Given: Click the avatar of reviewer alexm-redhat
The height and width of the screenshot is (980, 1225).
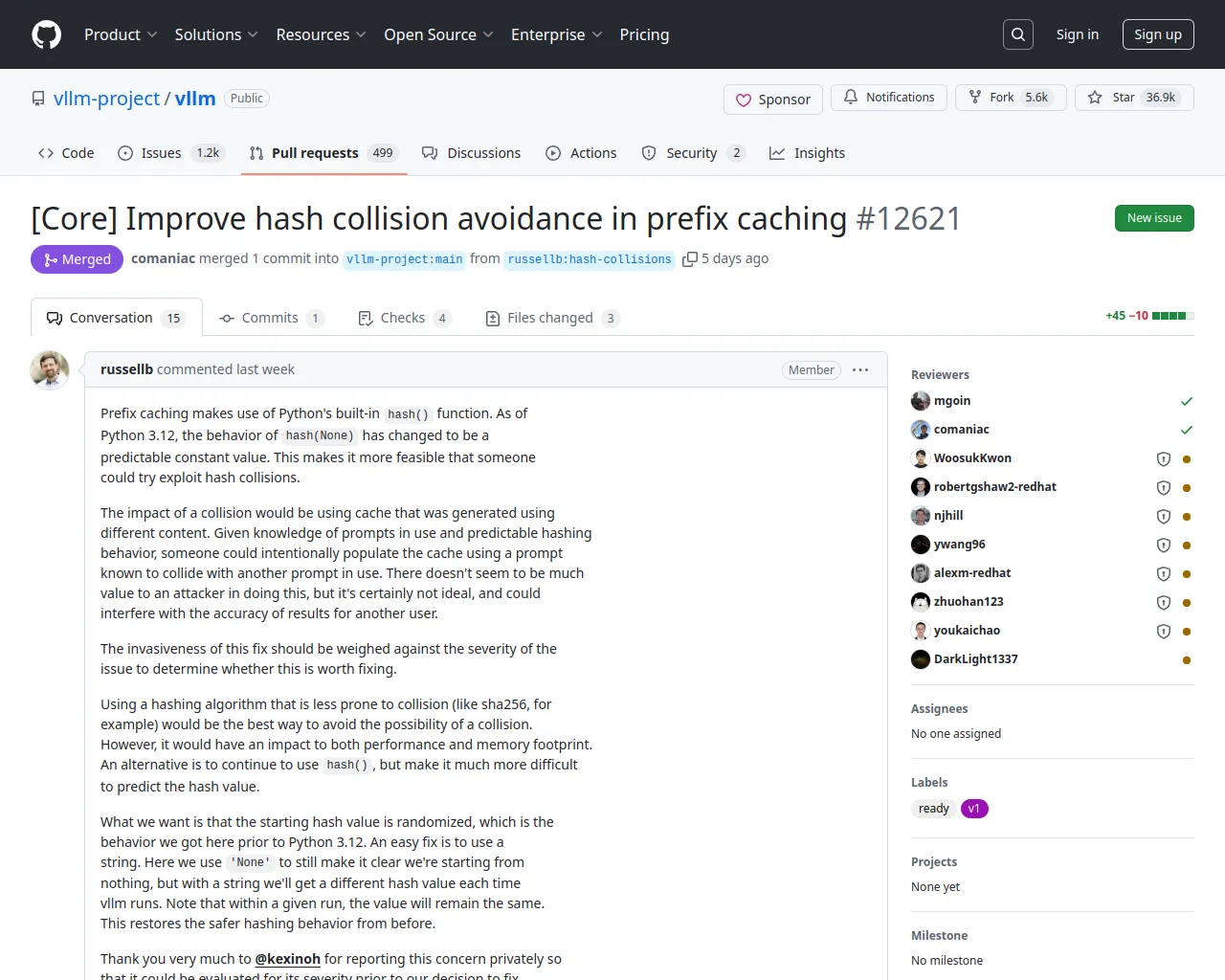Looking at the screenshot, I should click(921, 573).
